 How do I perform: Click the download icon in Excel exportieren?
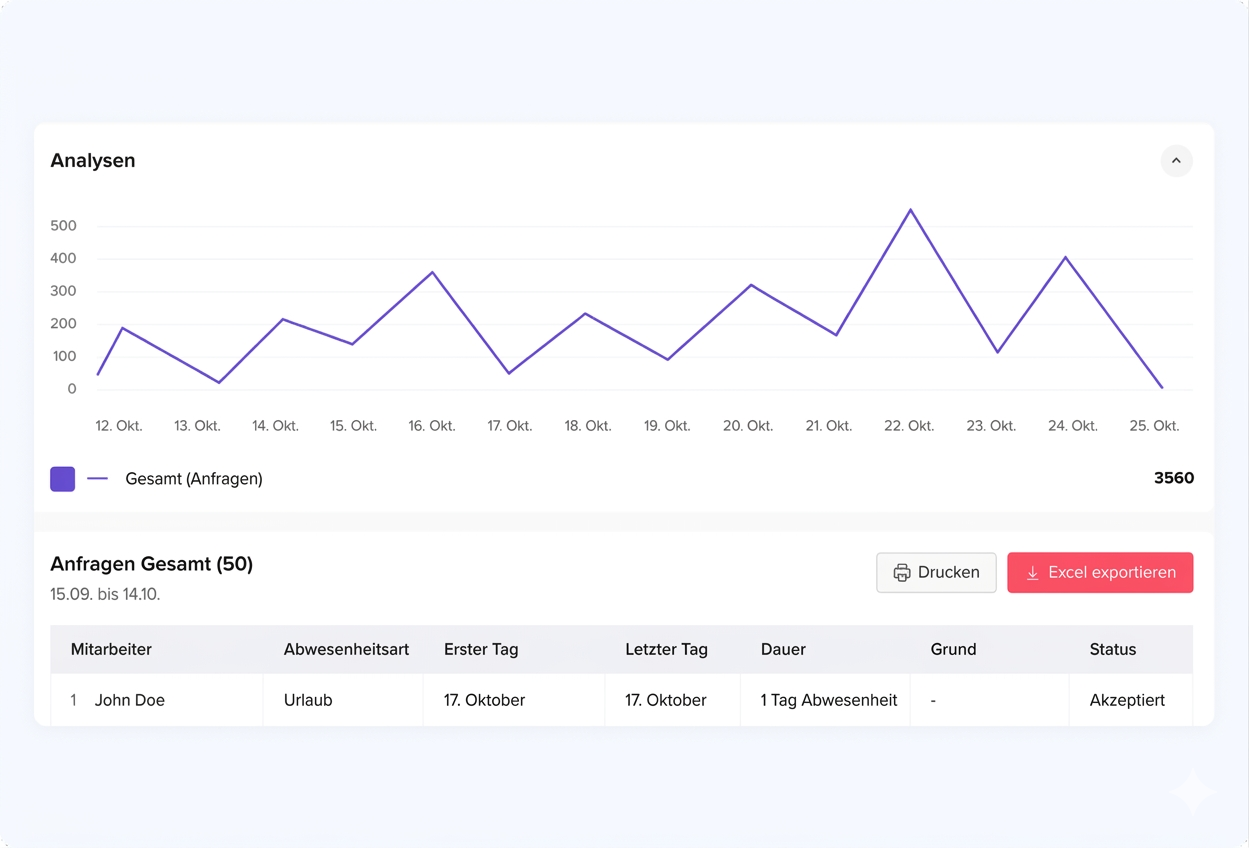click(1032, 573)
